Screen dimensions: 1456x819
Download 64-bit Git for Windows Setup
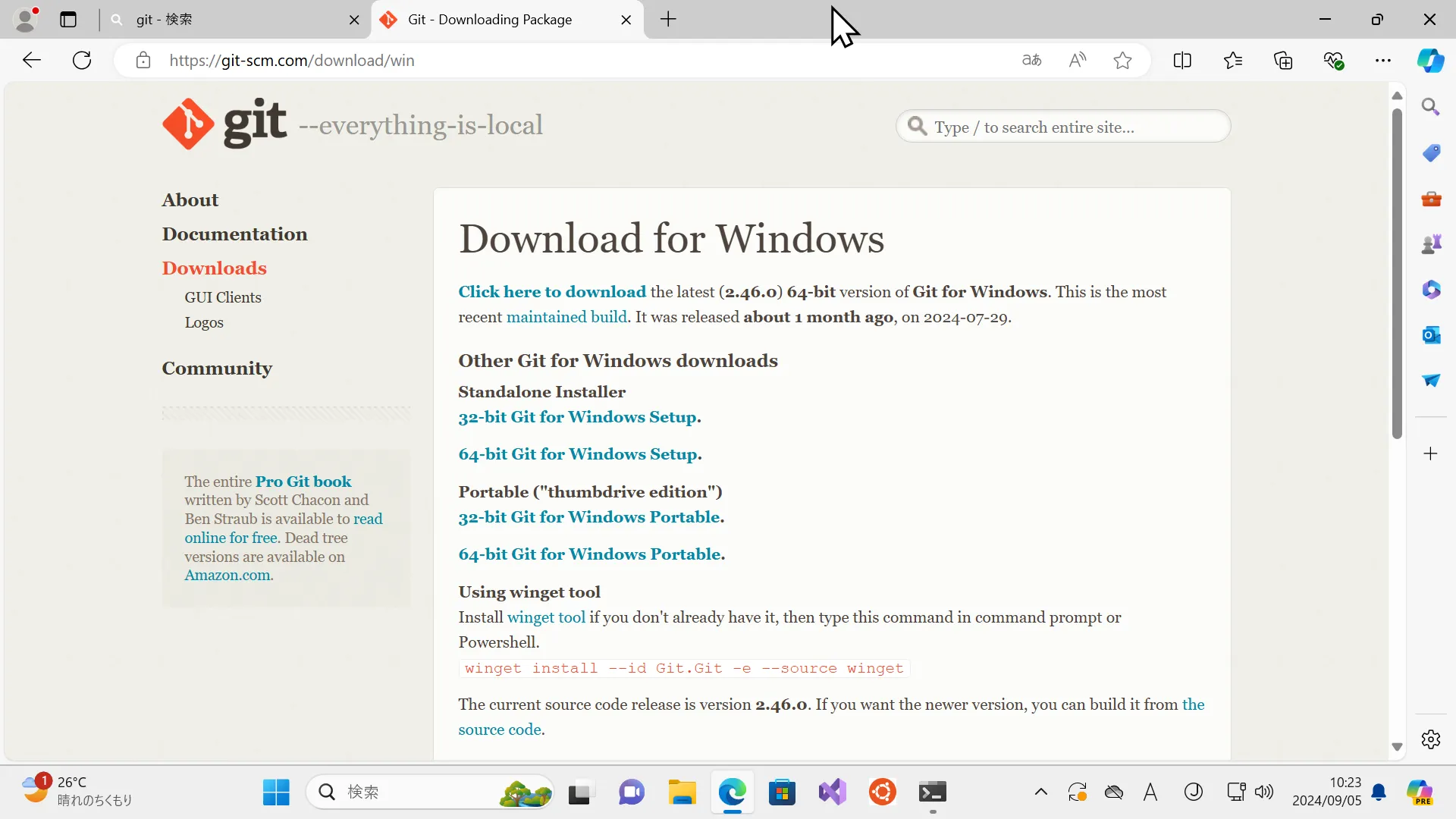pyautogui.click(x=578, y=454)
